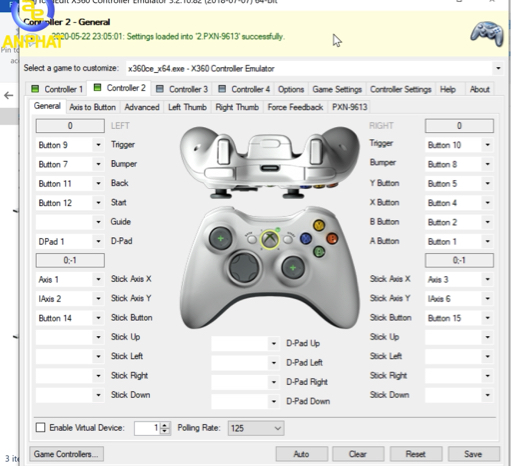Viewport: 511px width, 466px height.
Task: Switch to the Axis to Button sub-tab
Action: tap(92, 107)
